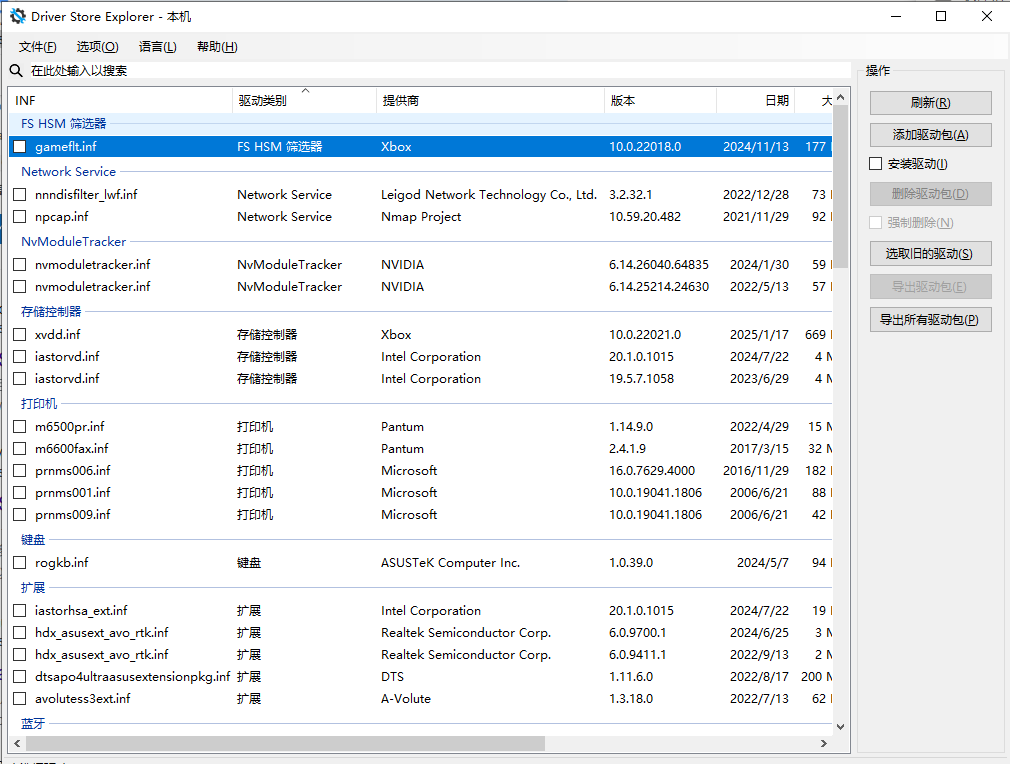Check the box for nnndisfilter_lwf.inf
Viewport: 1010px width, 764px height.
[x=20, y=195]
